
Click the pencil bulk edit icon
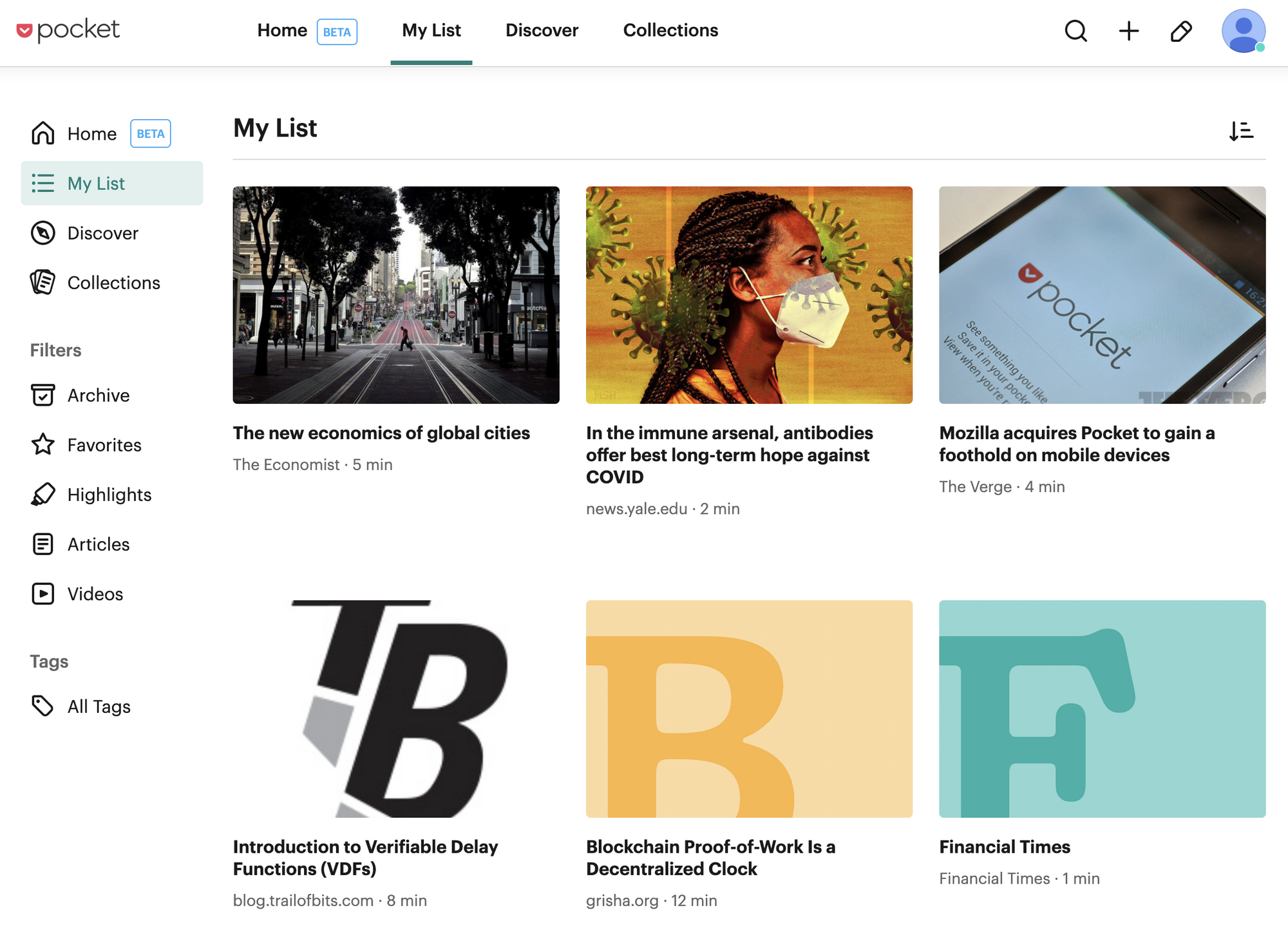point(1181,31)
